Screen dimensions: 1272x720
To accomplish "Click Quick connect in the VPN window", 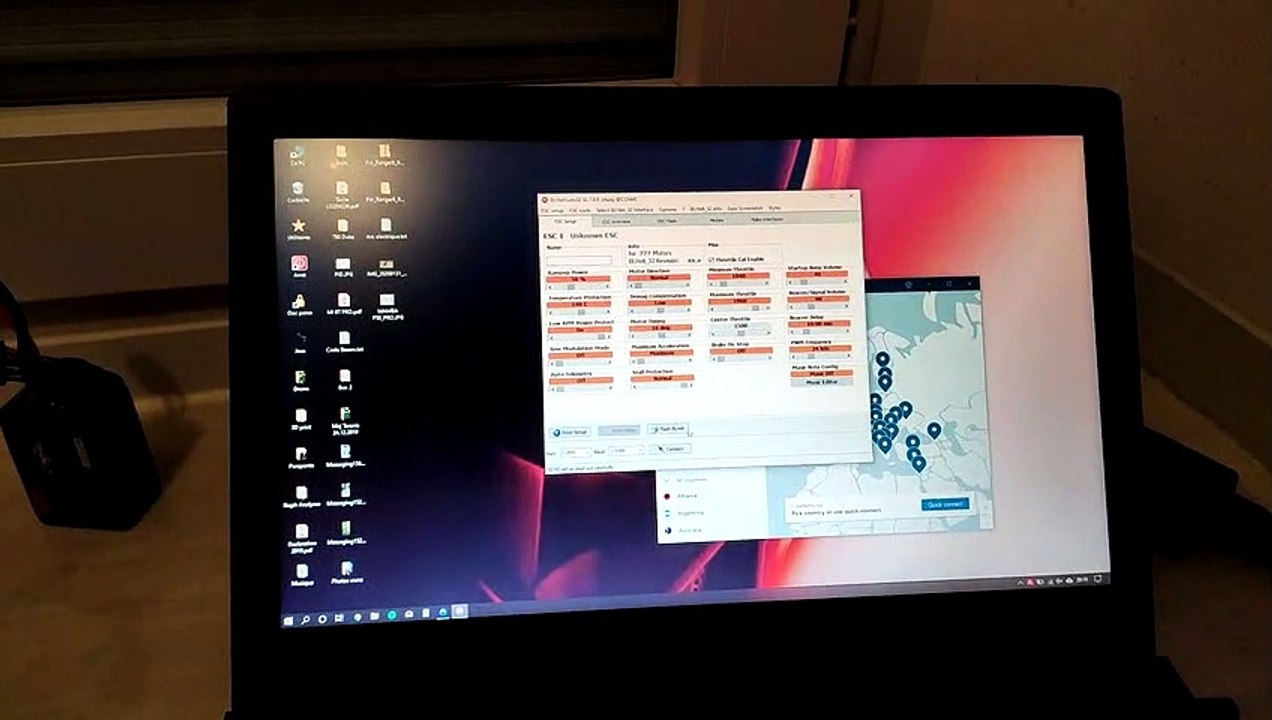I will [945, 504].
